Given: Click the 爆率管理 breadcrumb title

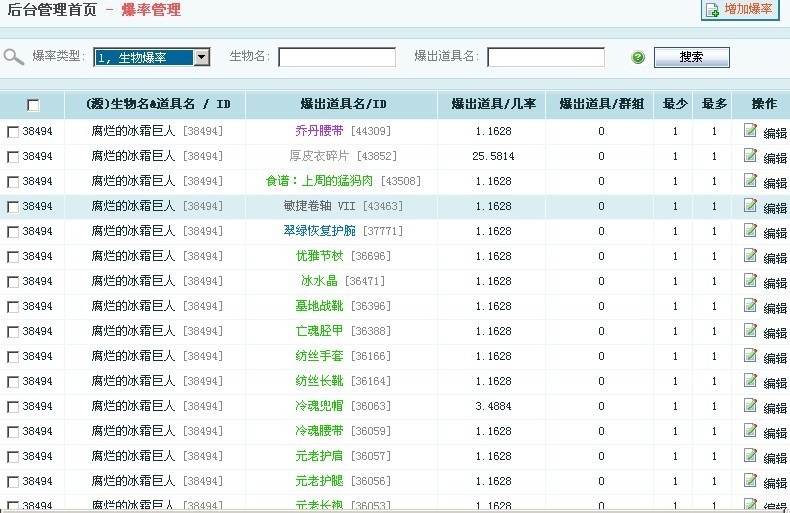Looking at the screenshot, I should tap(151, 10).
